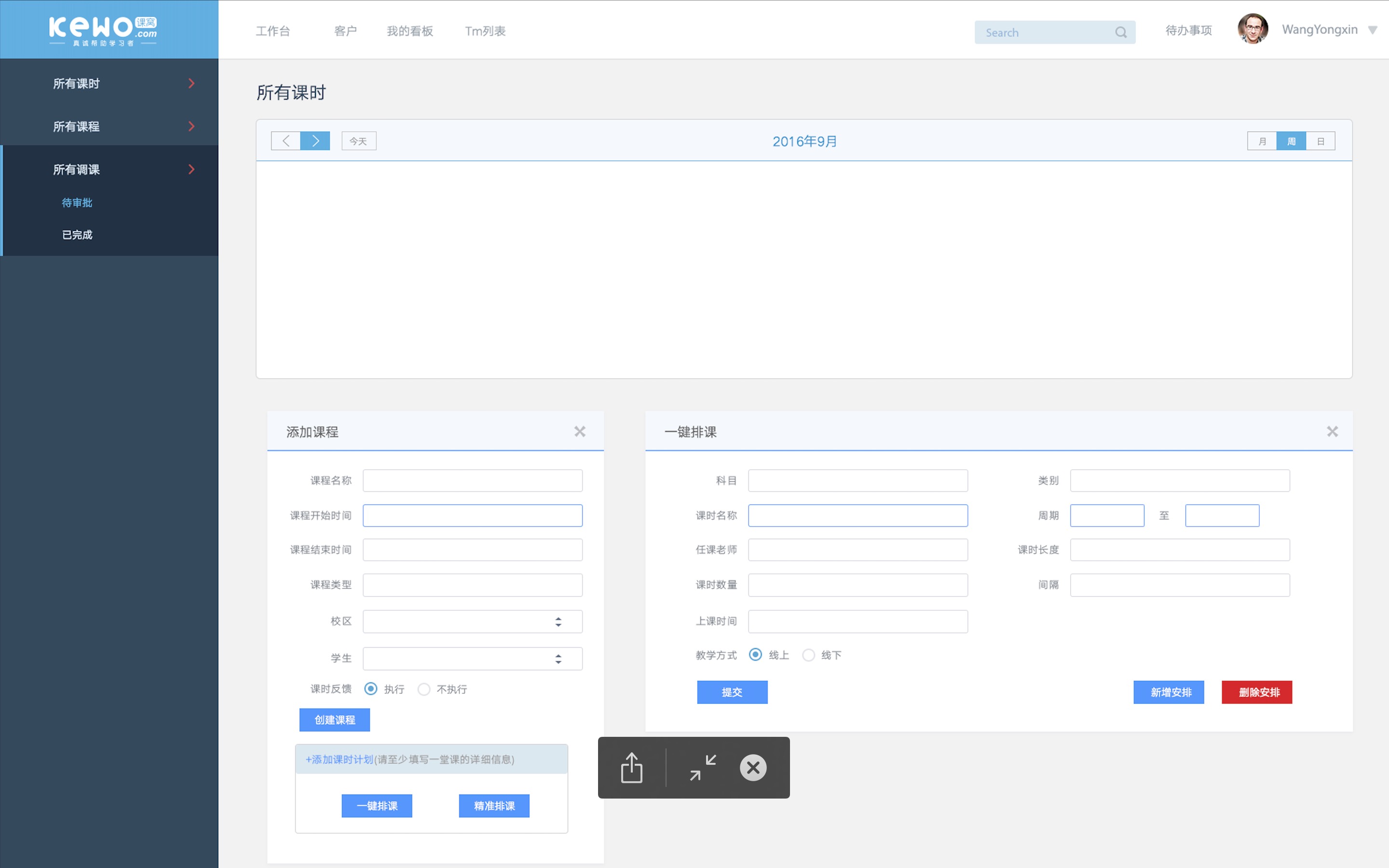Image resolution: width=1389 pixels, height=868 pixels.
Task: Click the dark round X icon
Action: pos(753,768)
